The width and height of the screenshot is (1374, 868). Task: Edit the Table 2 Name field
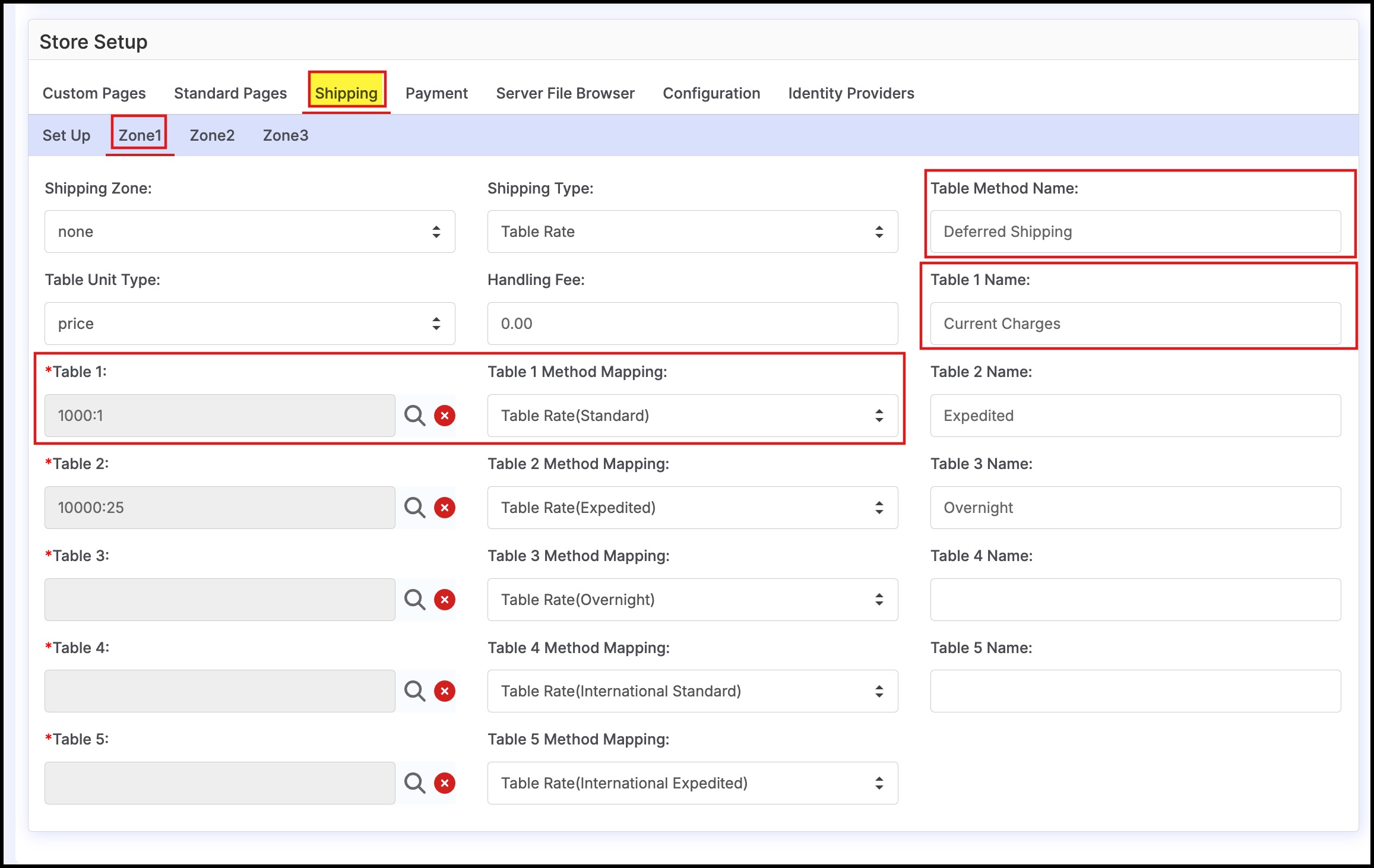(1135, 416)
